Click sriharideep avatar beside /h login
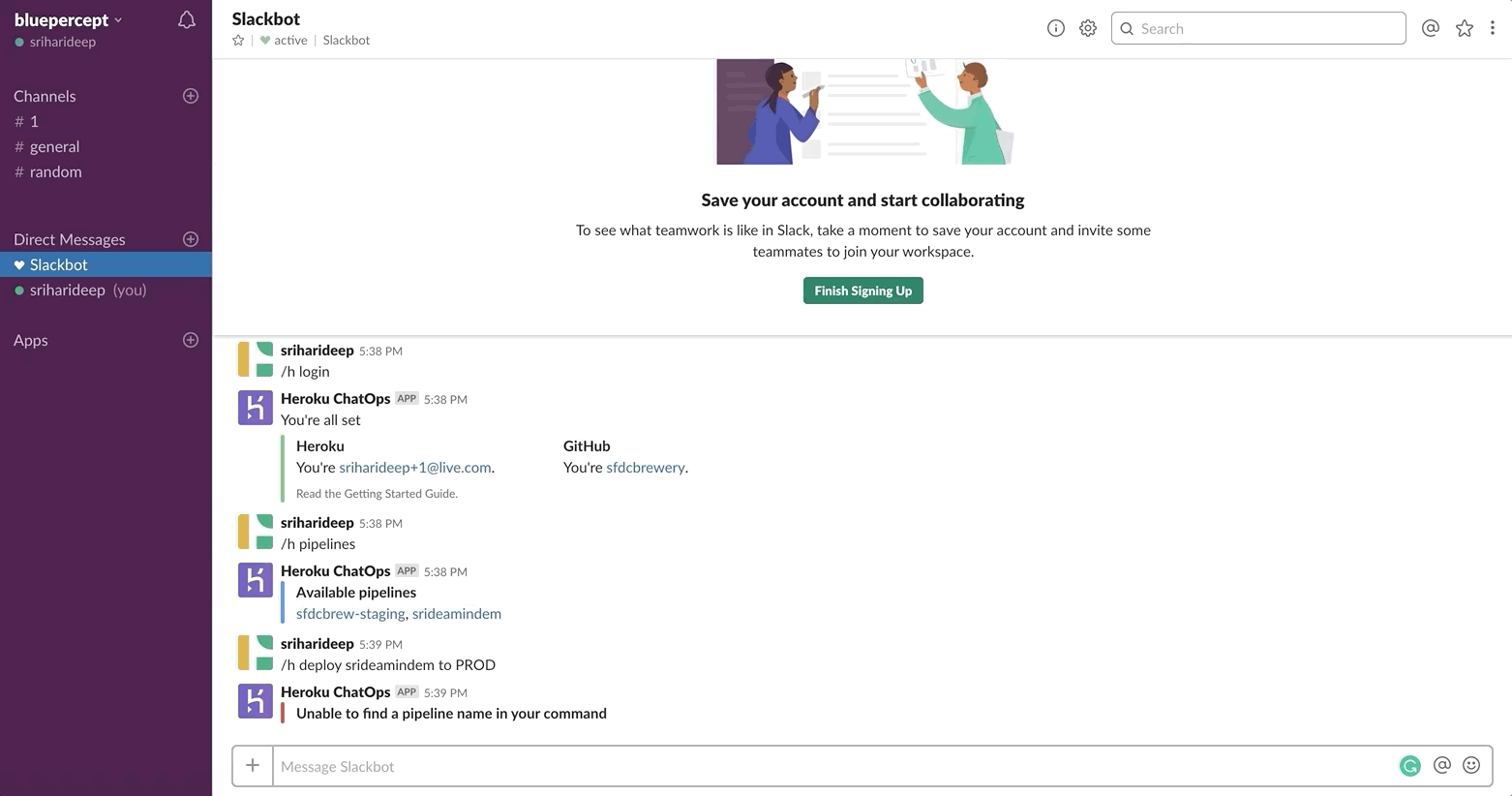The width and height of the screenshot is (1512, 796). point(256,359)
